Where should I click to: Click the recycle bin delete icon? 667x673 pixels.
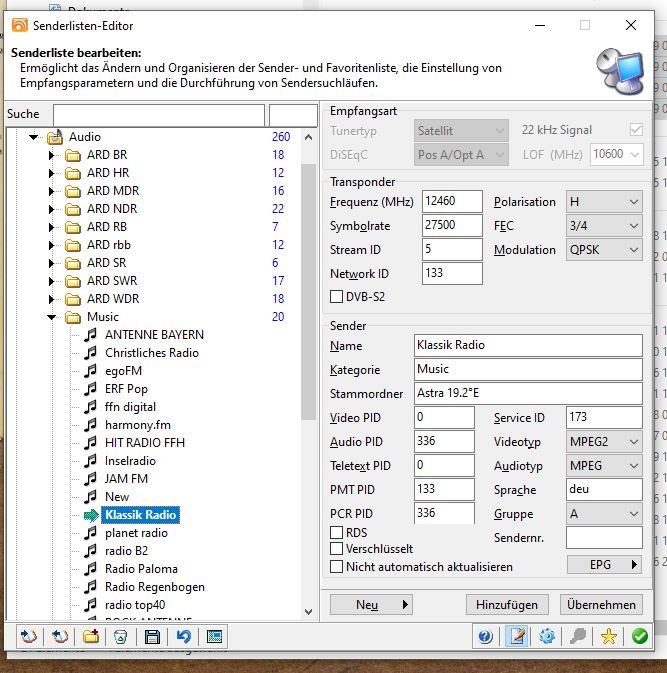[x=121, y=636]
